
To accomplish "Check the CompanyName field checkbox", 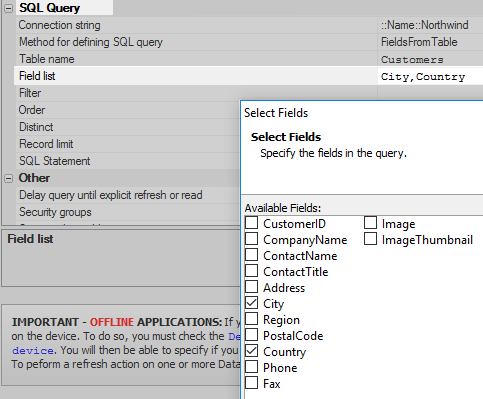I will pos(251,239).
